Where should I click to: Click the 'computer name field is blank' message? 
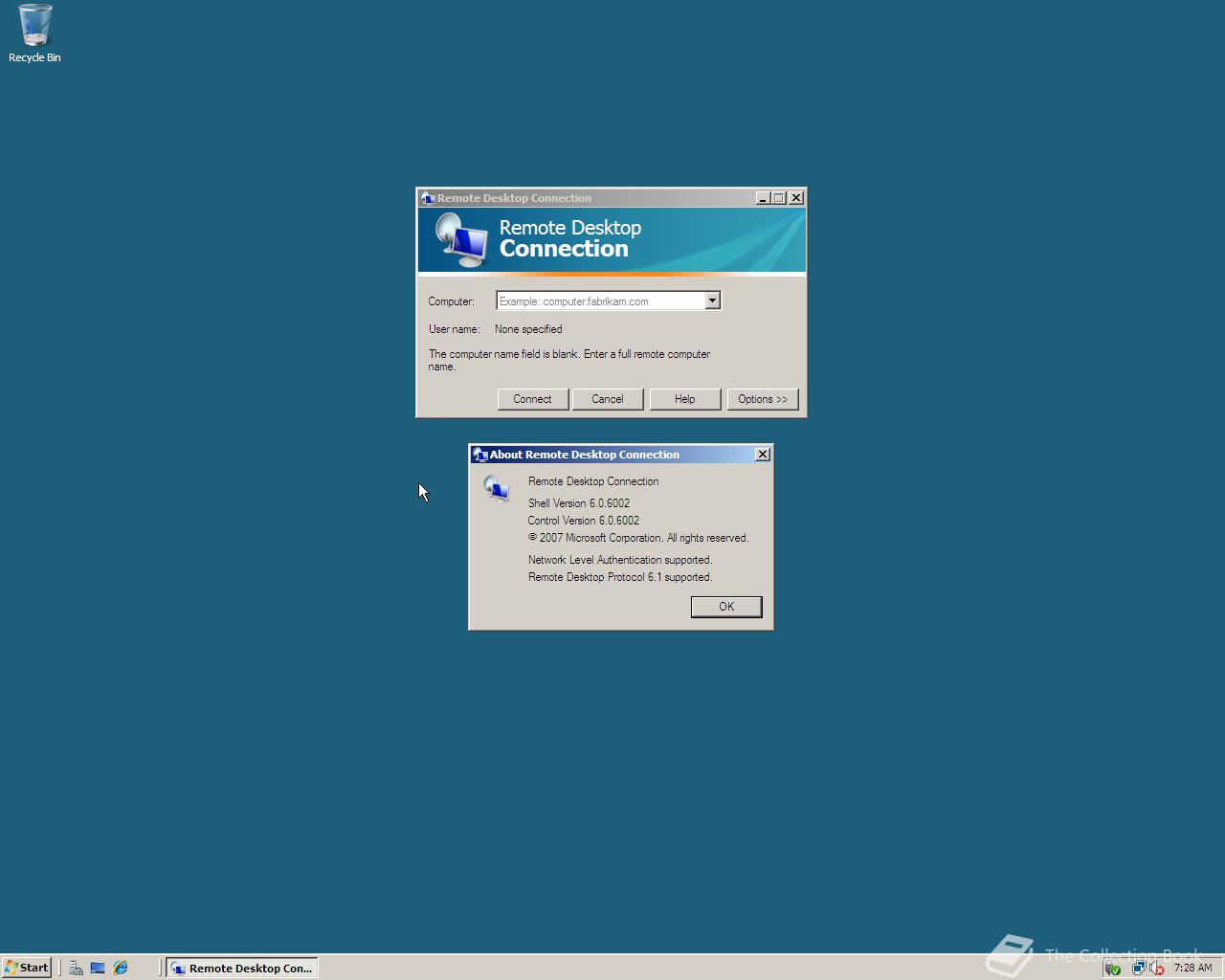[569, 360]
